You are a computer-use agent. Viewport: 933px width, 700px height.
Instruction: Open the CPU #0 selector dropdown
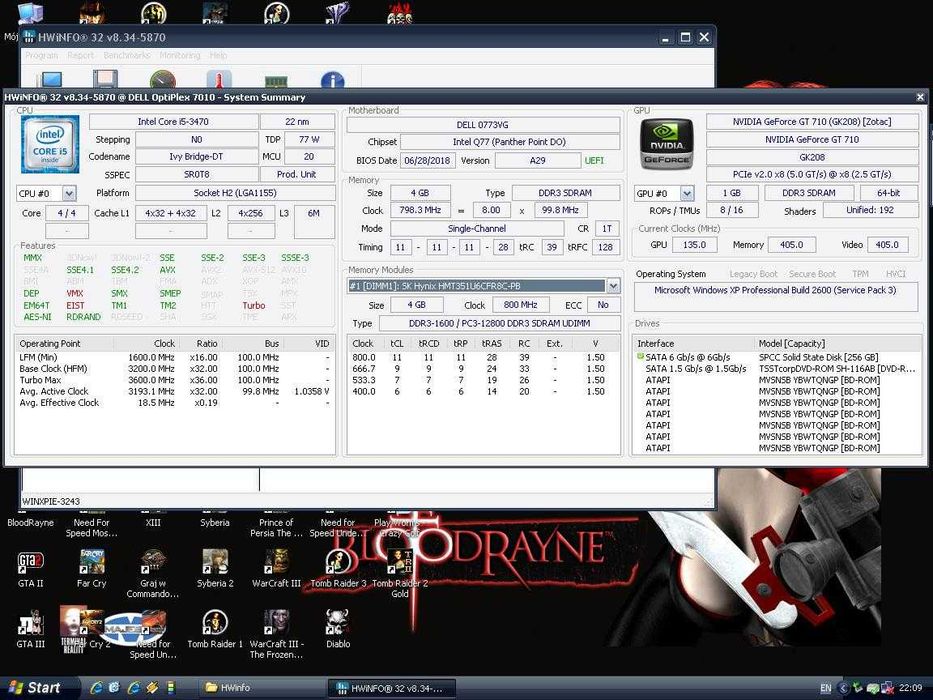pyautogui.click(x=69, y=193)
